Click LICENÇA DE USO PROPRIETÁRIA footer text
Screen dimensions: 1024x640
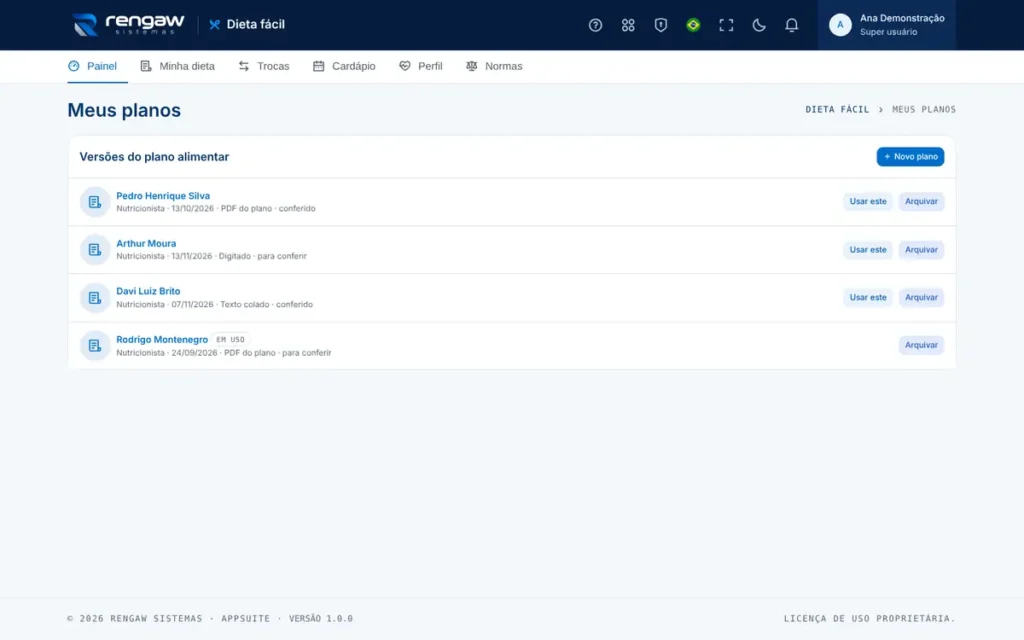point(869,618)
